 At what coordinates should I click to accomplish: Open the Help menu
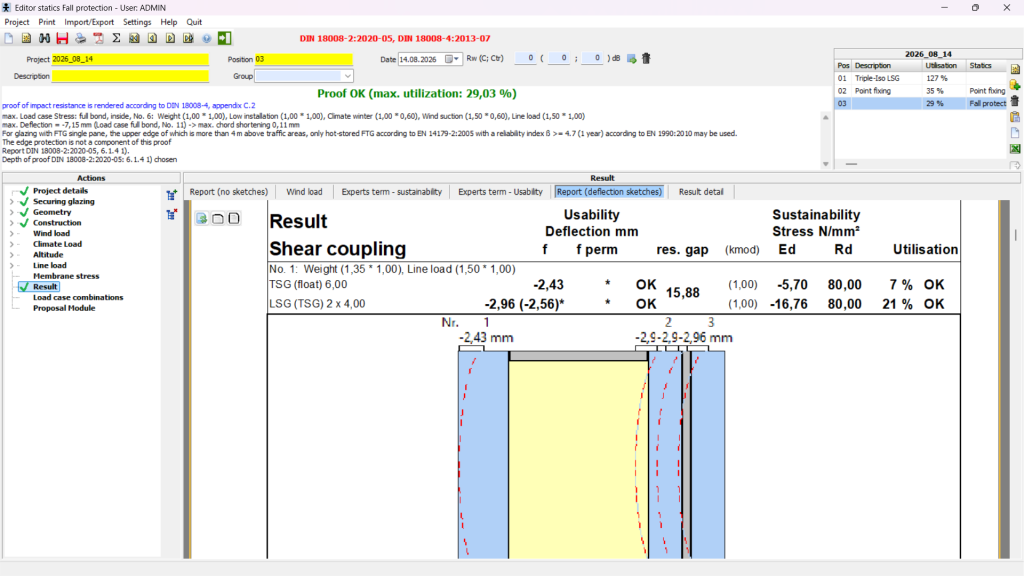click(169, 22)
